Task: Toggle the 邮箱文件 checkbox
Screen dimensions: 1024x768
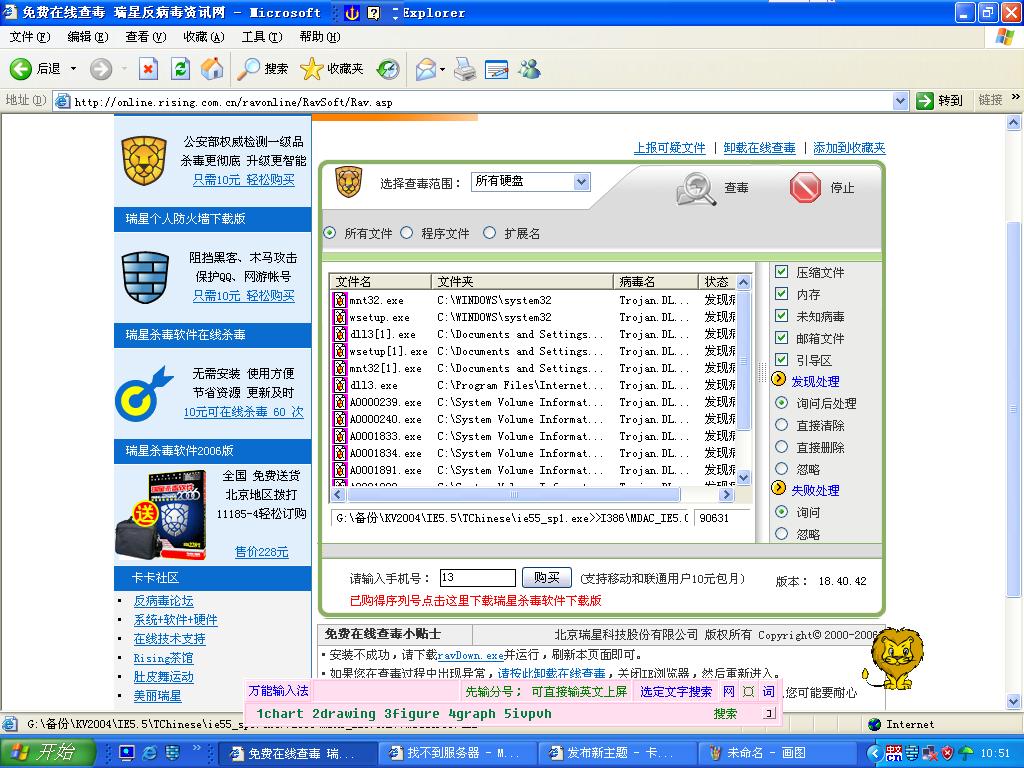Action: click(x=781, y=338)
